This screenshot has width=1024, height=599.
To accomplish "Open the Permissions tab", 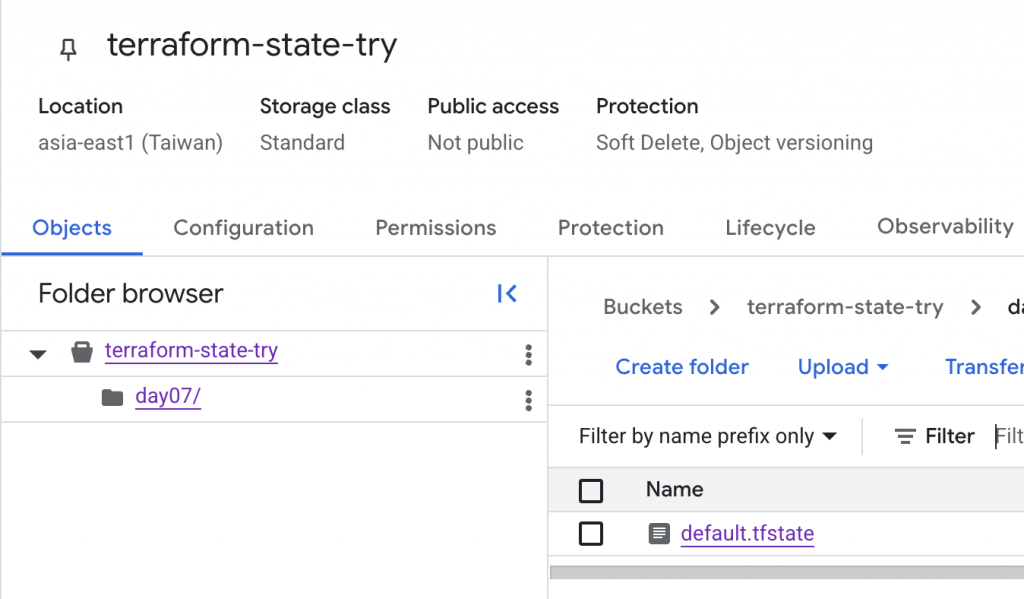I will click(x=435, y=228).
